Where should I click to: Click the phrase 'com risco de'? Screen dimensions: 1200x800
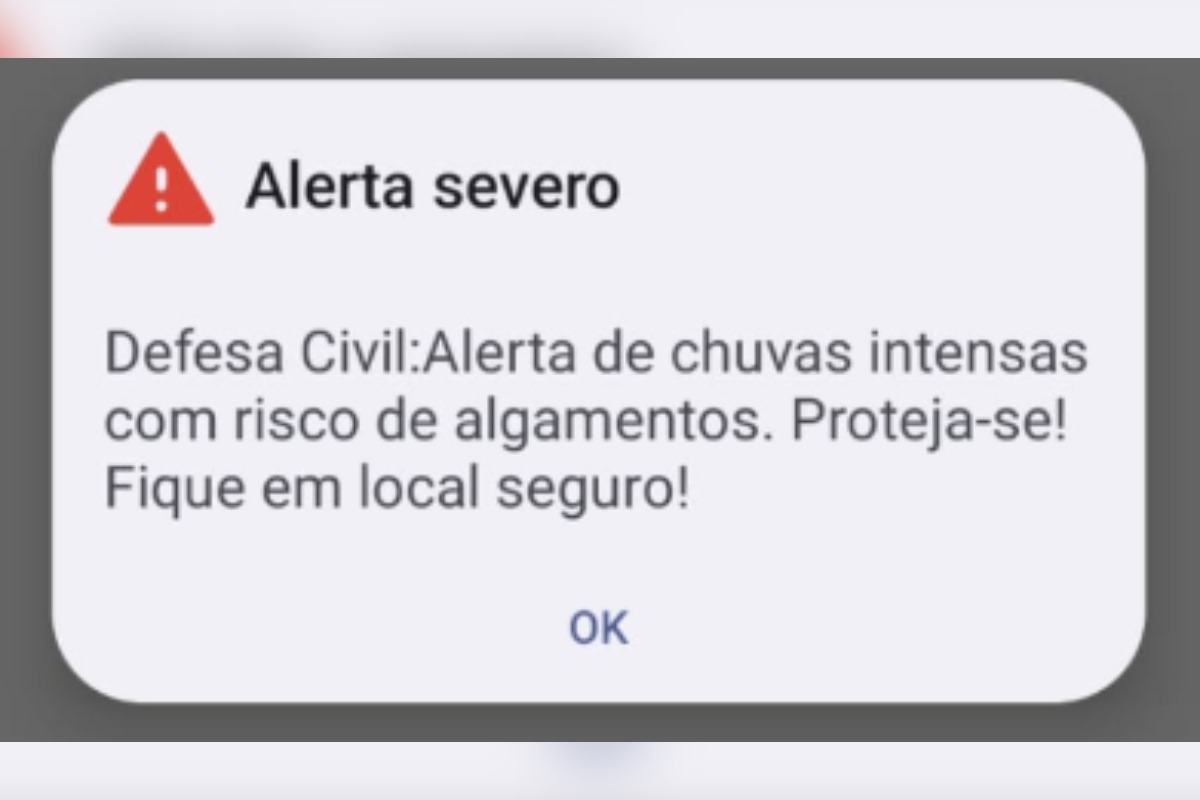(276, 424)
